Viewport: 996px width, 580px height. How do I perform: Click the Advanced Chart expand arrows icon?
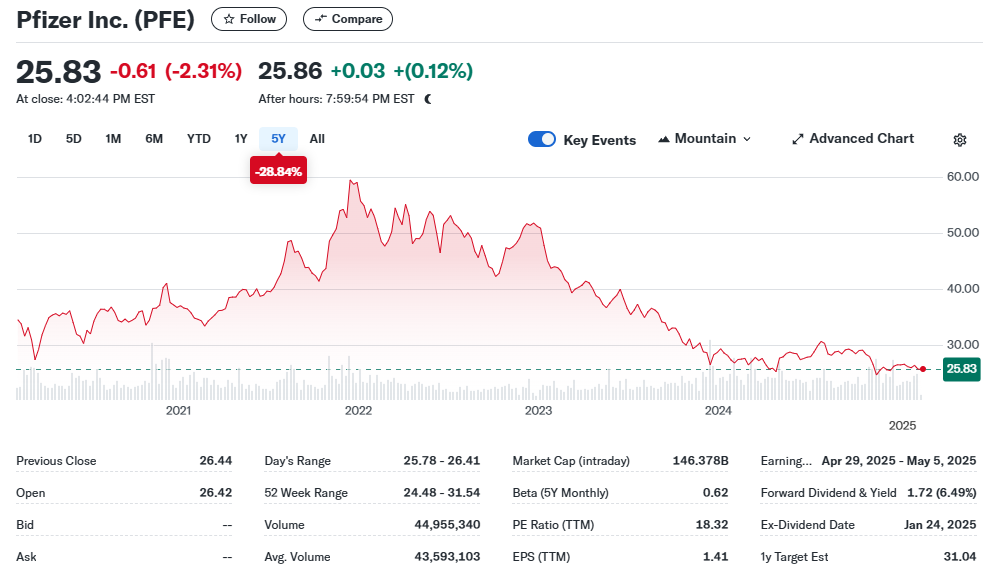tap(798, 139)
